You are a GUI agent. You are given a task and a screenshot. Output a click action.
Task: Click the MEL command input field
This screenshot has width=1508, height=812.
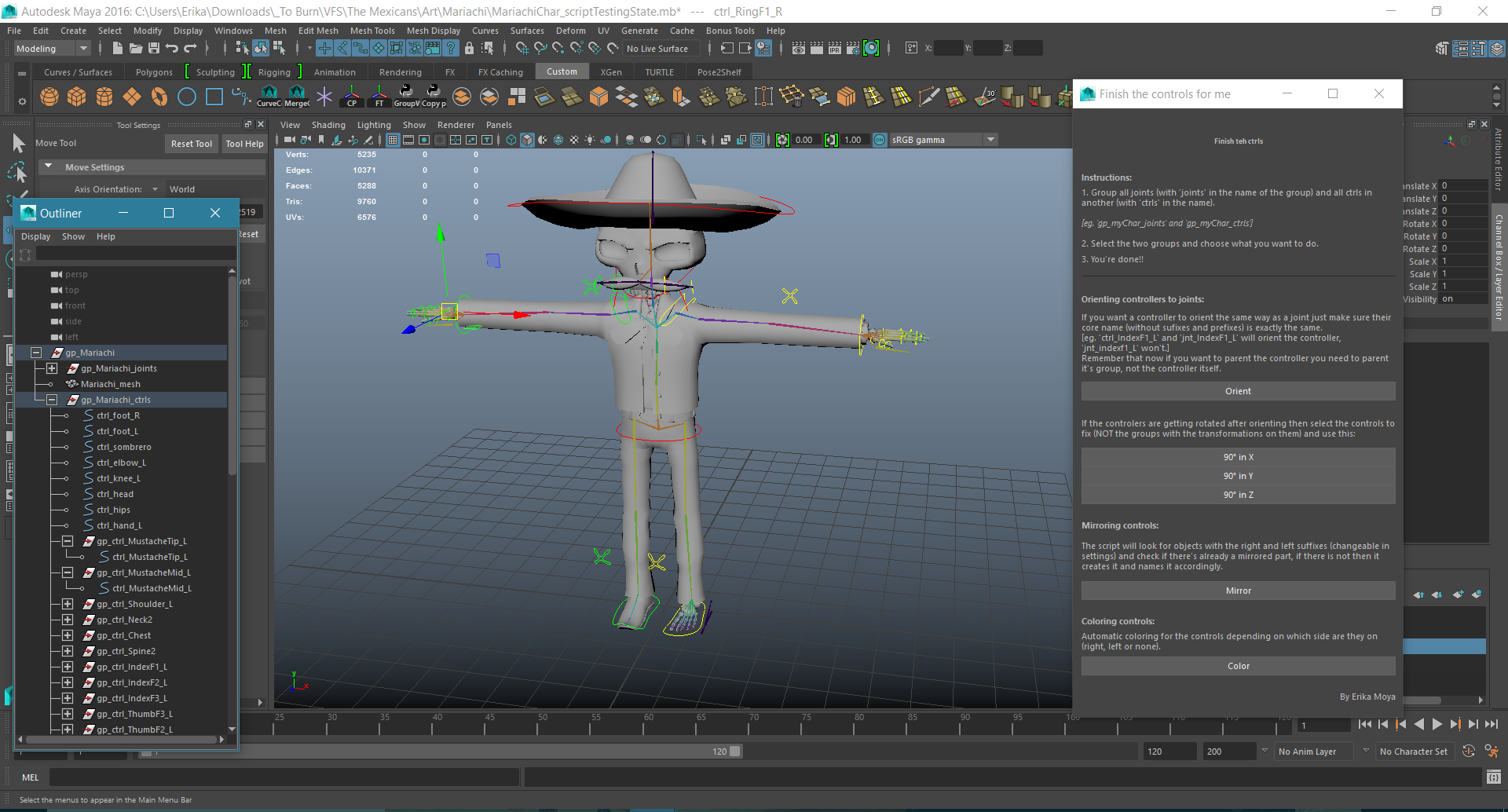tap(283, 777)
